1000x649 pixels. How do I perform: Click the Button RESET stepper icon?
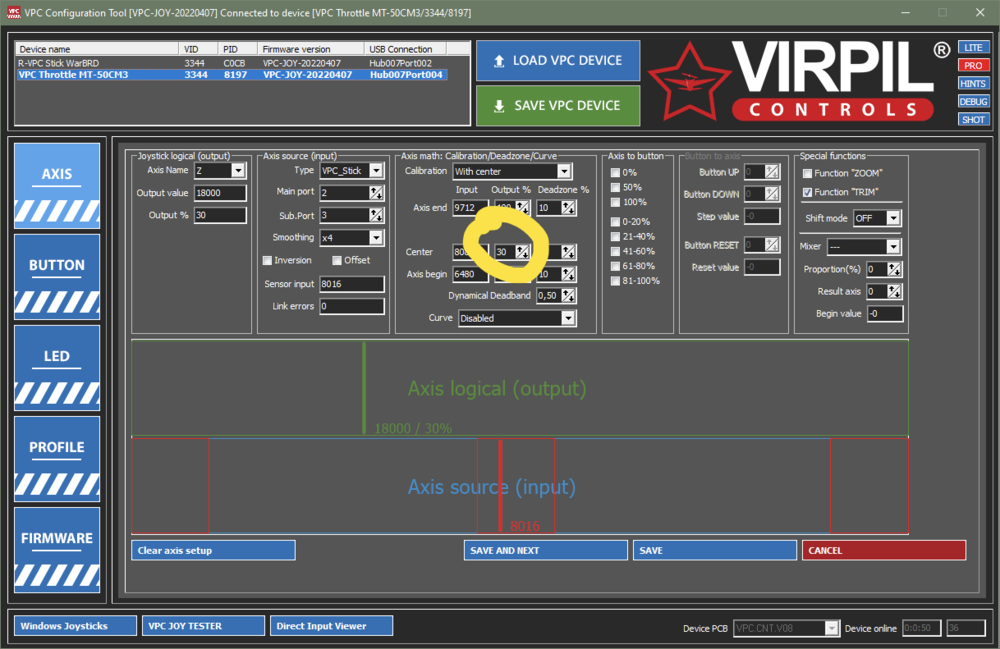(x=772, y=245)
